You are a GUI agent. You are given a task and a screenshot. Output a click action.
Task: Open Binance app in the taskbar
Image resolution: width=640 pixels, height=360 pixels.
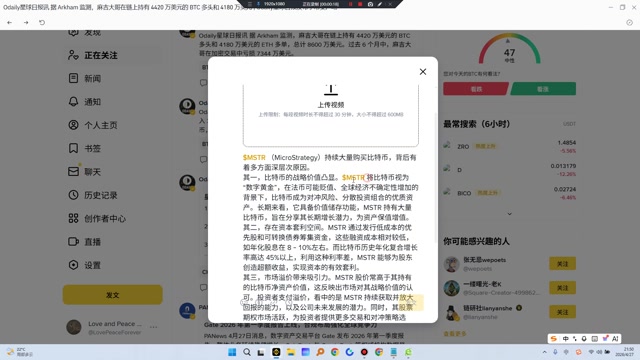276,352
